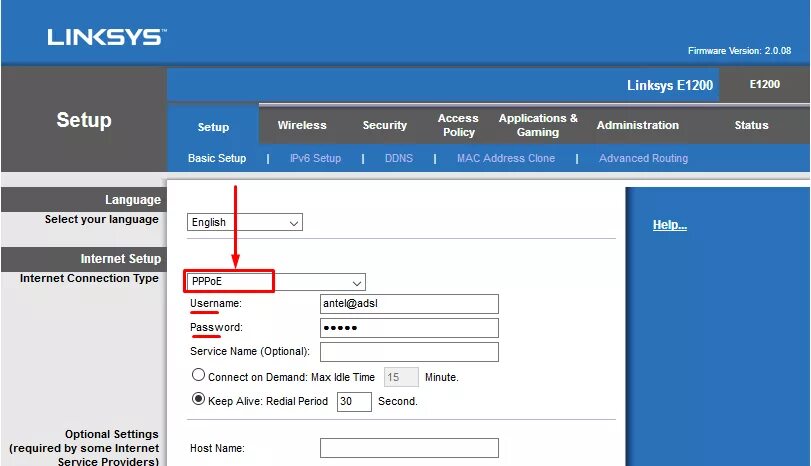Open the Security tab
The height and width of the screenshot is (466, 811).
tap(385, 125)
